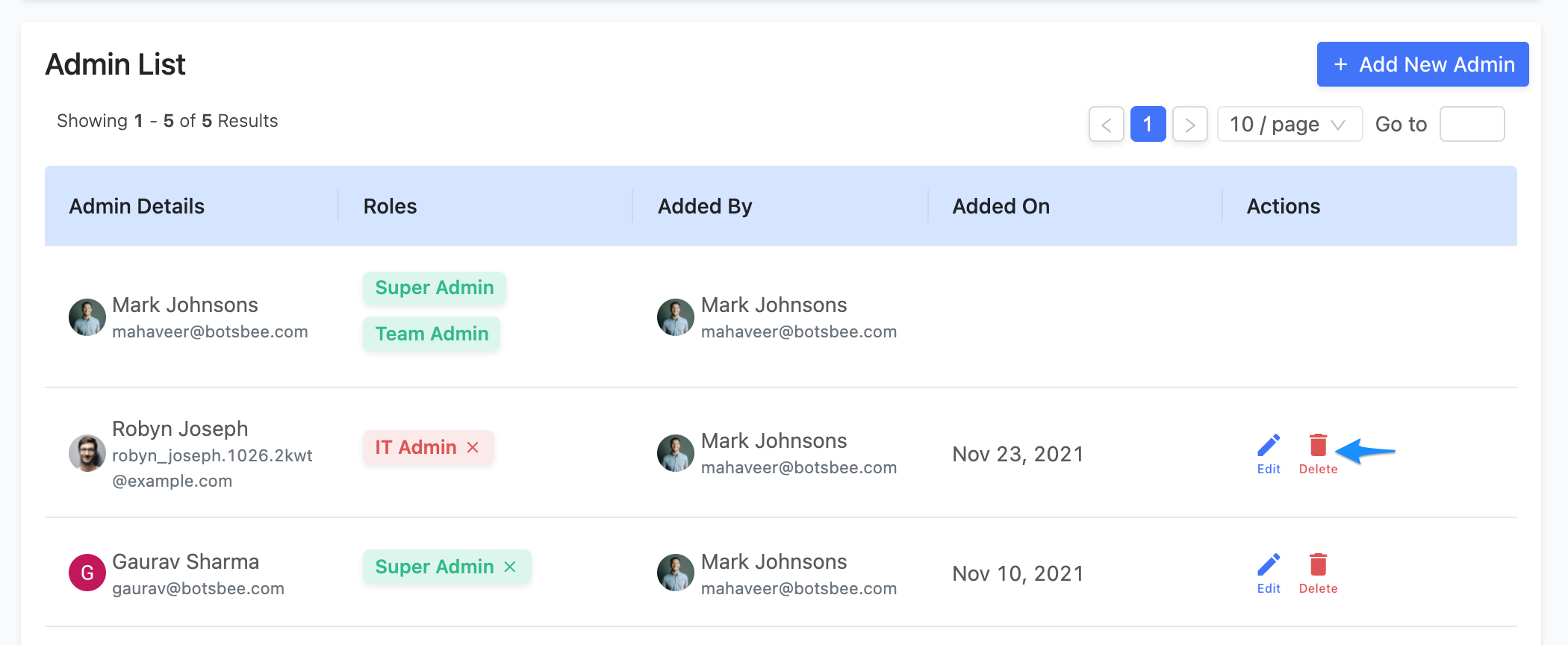Click the Go to page input field

pyautogui.click(x=1472, y=124)
